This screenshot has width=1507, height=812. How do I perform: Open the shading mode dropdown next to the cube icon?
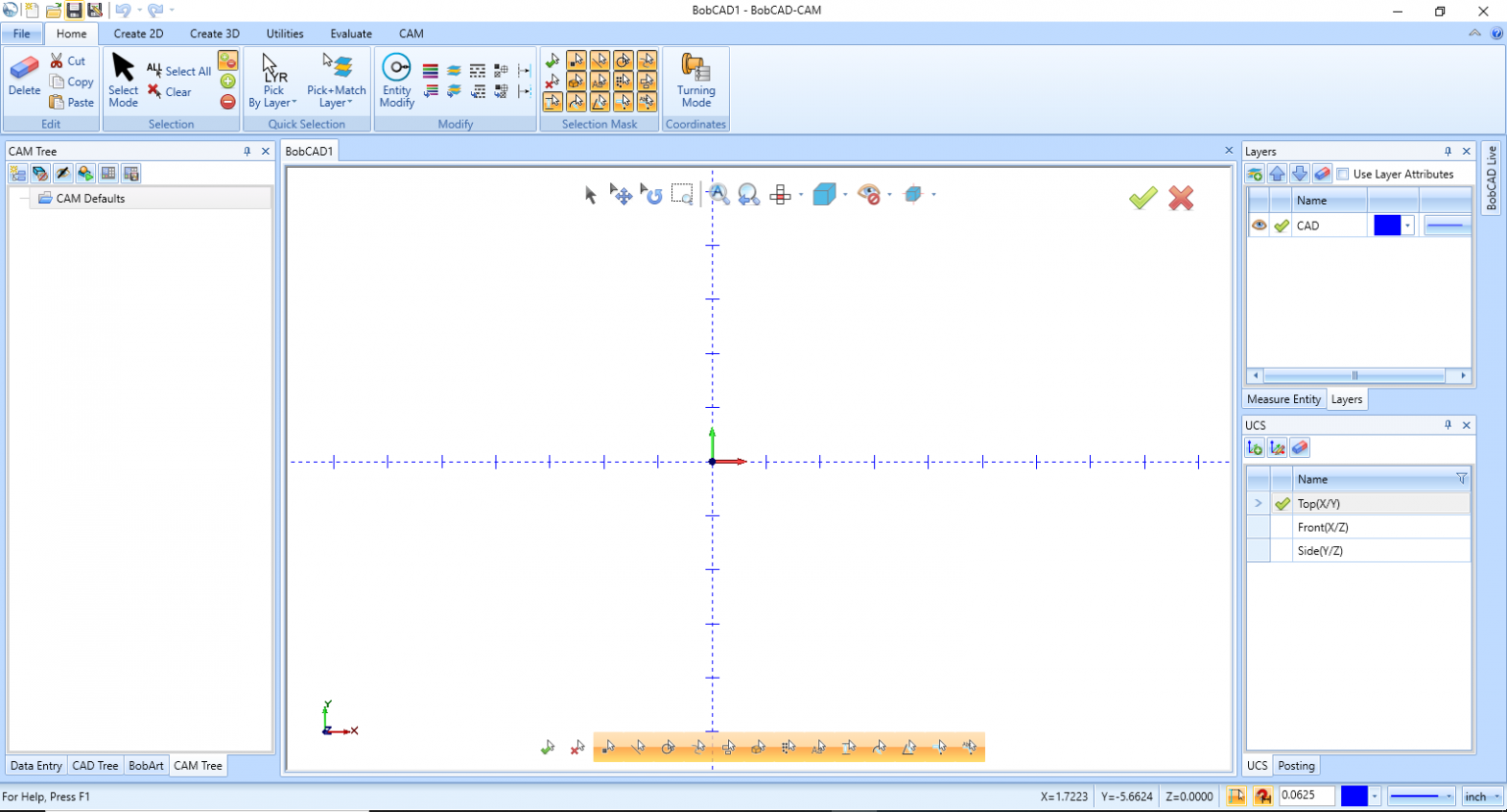click(844, 194)
